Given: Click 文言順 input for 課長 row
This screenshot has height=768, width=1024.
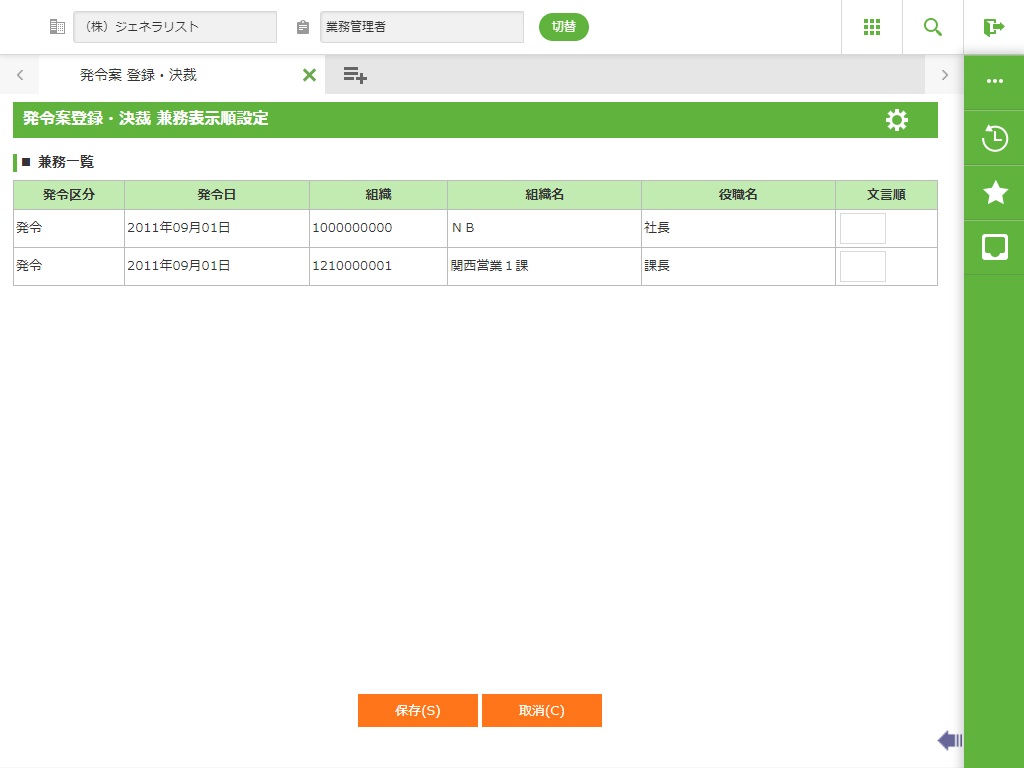Looking at the screenshot, I should [863, 266].
